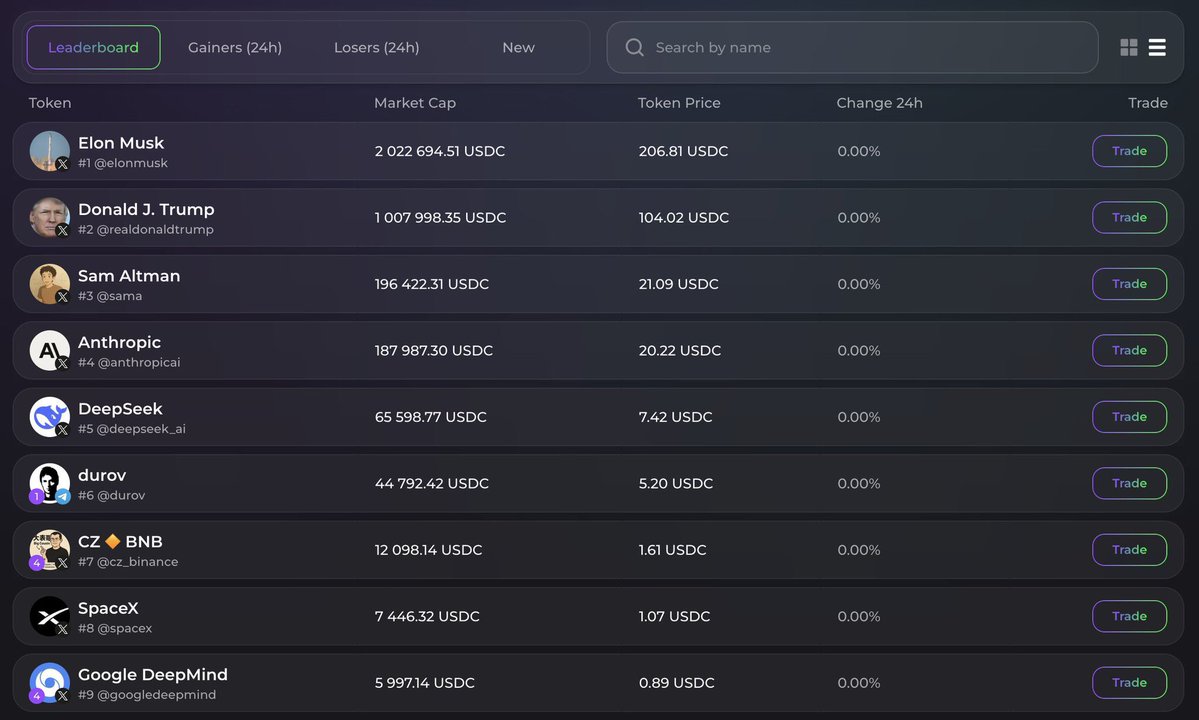Trade the durov token
1199x720 pixels.
coord(1129,483)
